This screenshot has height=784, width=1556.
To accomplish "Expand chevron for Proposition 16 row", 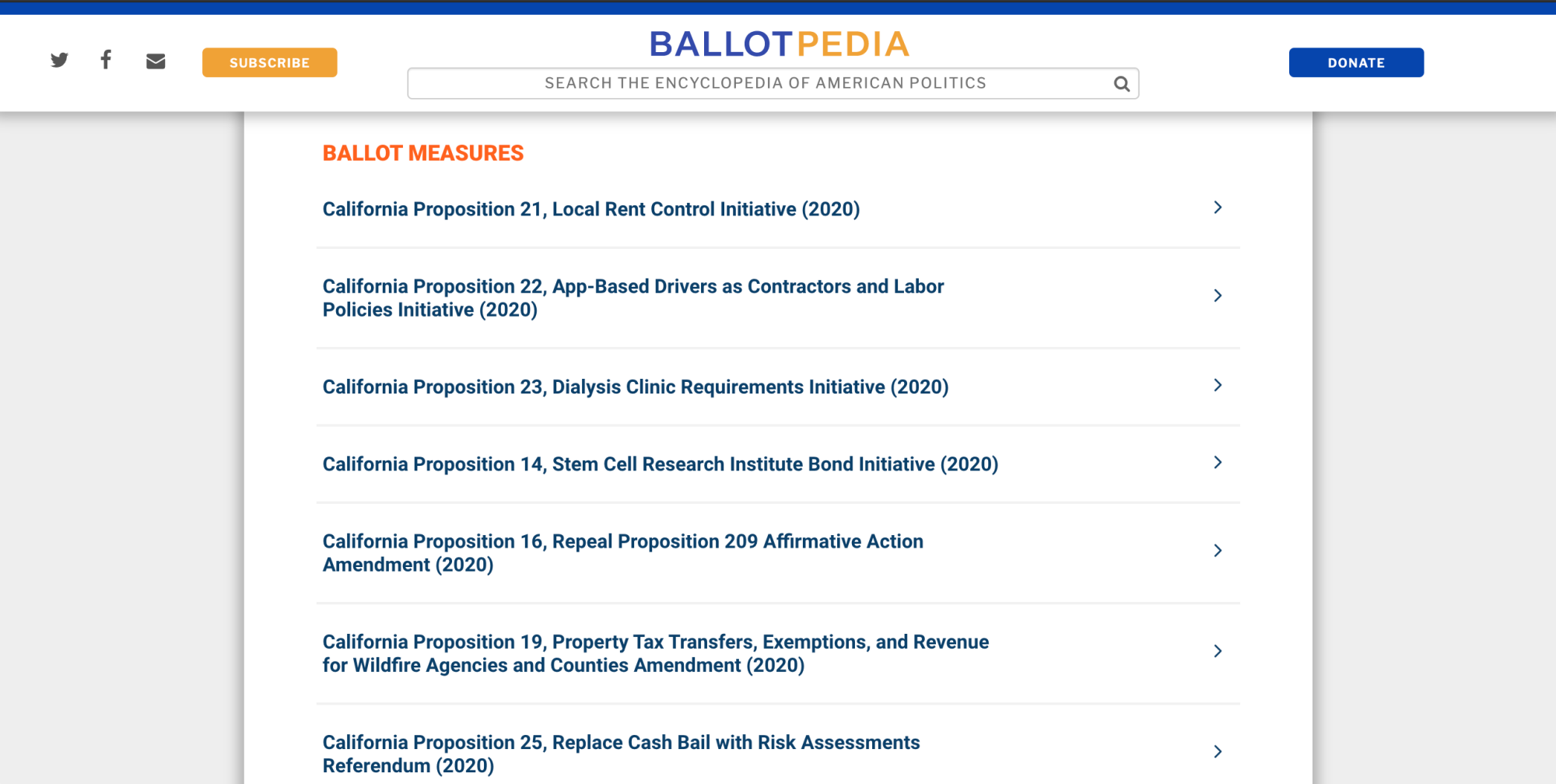I will pyautogui.click(x=1218, y=551).
